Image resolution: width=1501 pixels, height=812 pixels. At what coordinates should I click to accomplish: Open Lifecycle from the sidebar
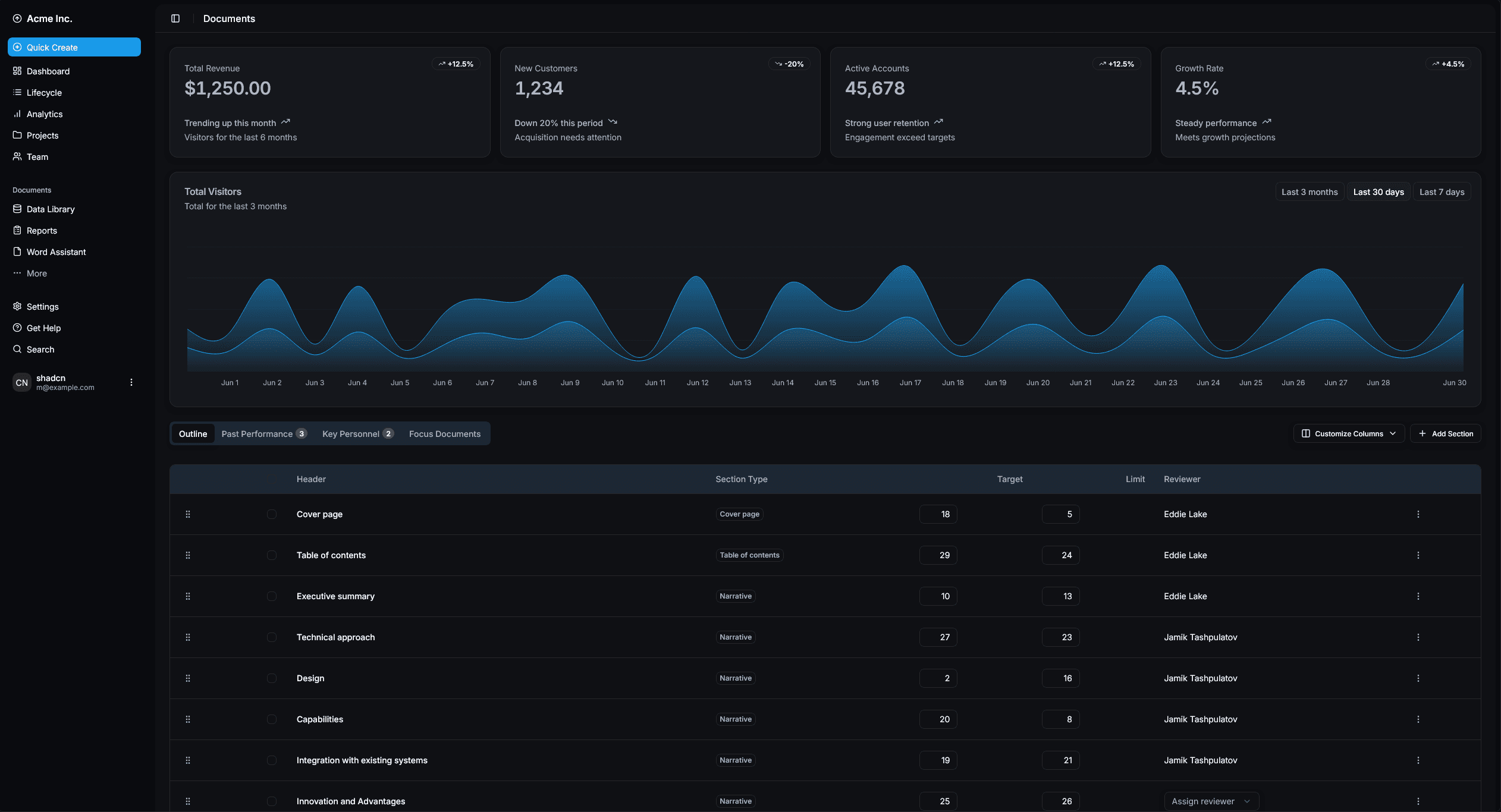[x=44, y=93]
